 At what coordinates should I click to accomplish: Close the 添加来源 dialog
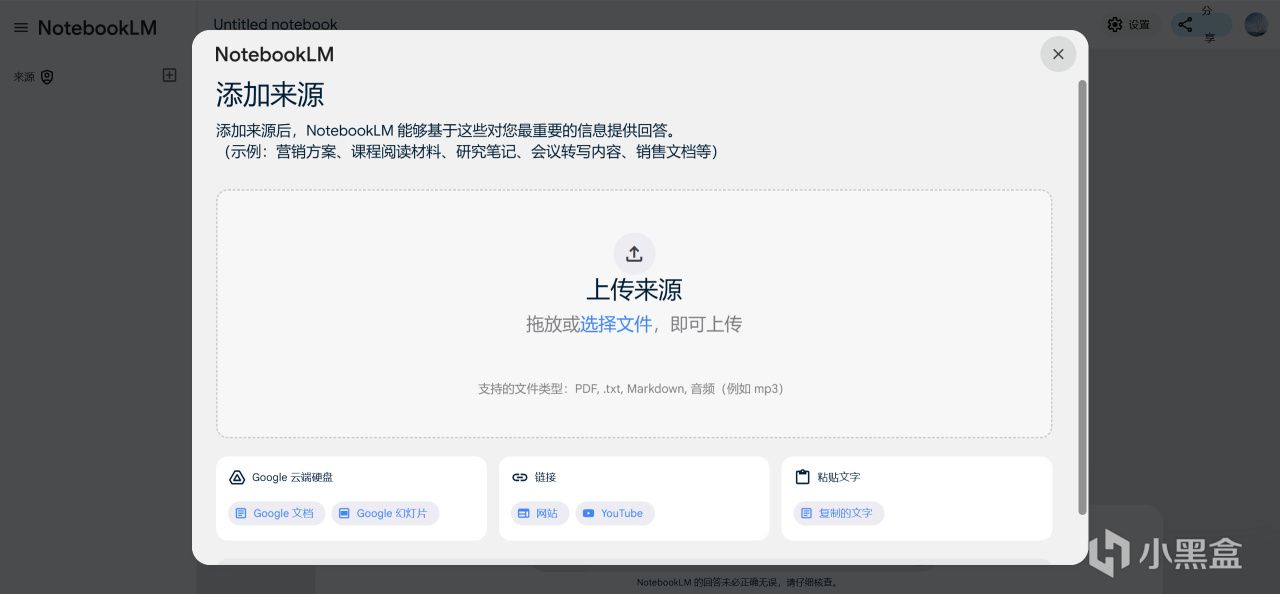pyautogui.click(x=1058, y=54)
